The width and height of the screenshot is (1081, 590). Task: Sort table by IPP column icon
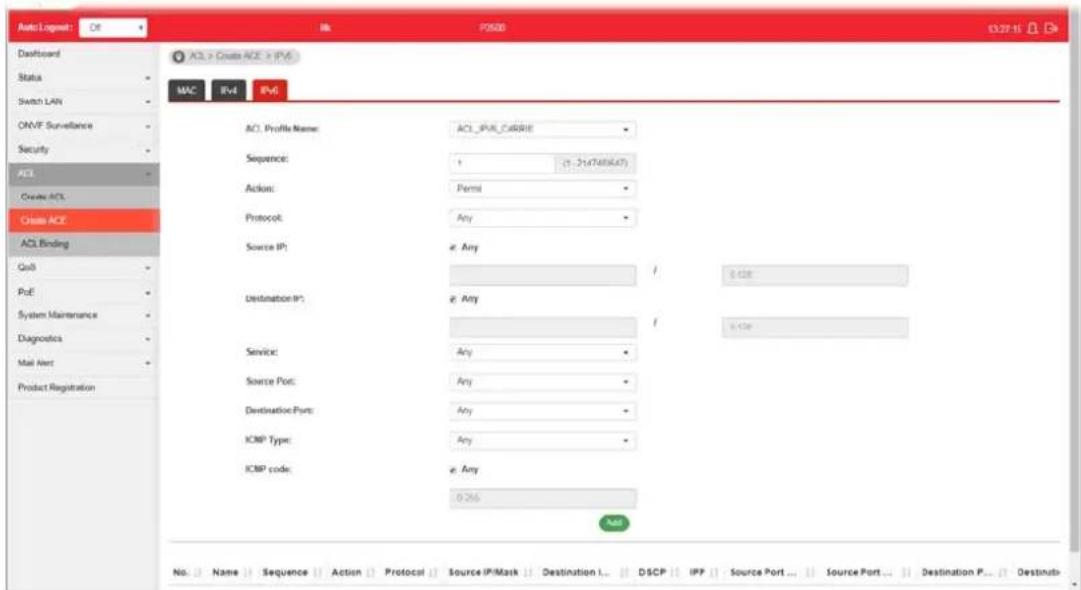point(715,572)
